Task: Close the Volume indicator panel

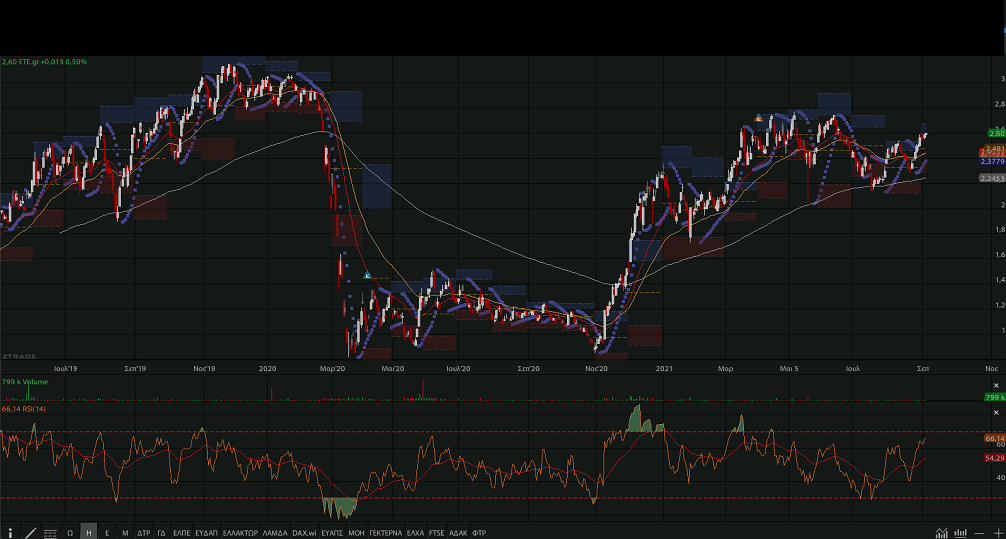Action: coord(996,385)
